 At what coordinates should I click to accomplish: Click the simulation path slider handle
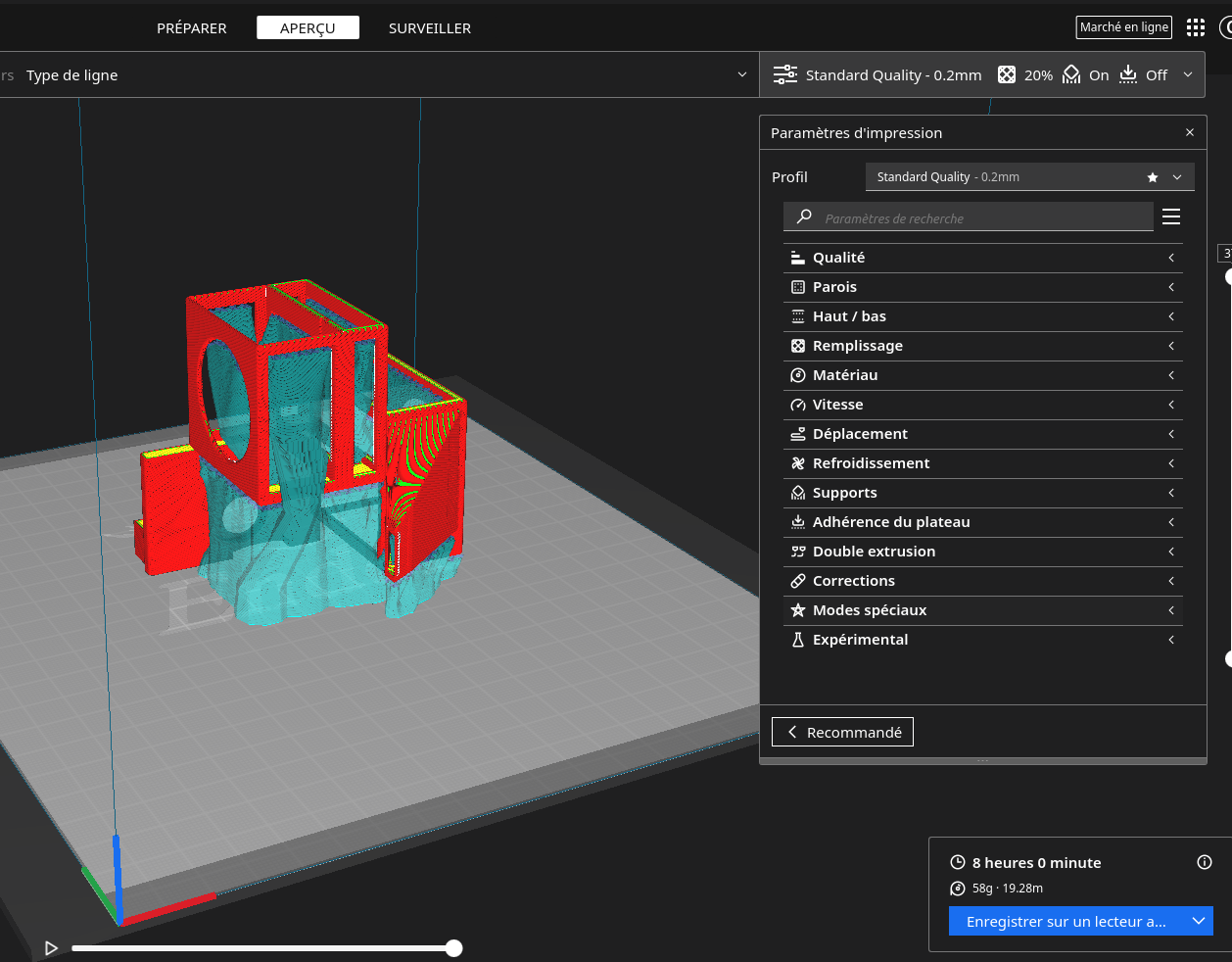coord(453,947)
